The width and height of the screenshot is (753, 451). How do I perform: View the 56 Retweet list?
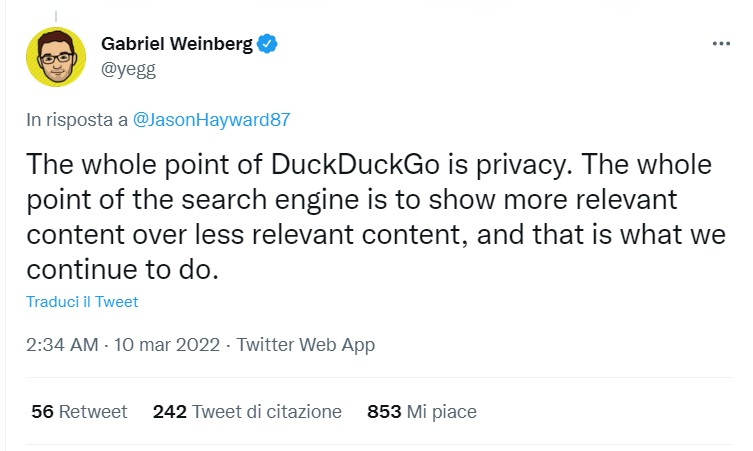(x=79, y=411)
